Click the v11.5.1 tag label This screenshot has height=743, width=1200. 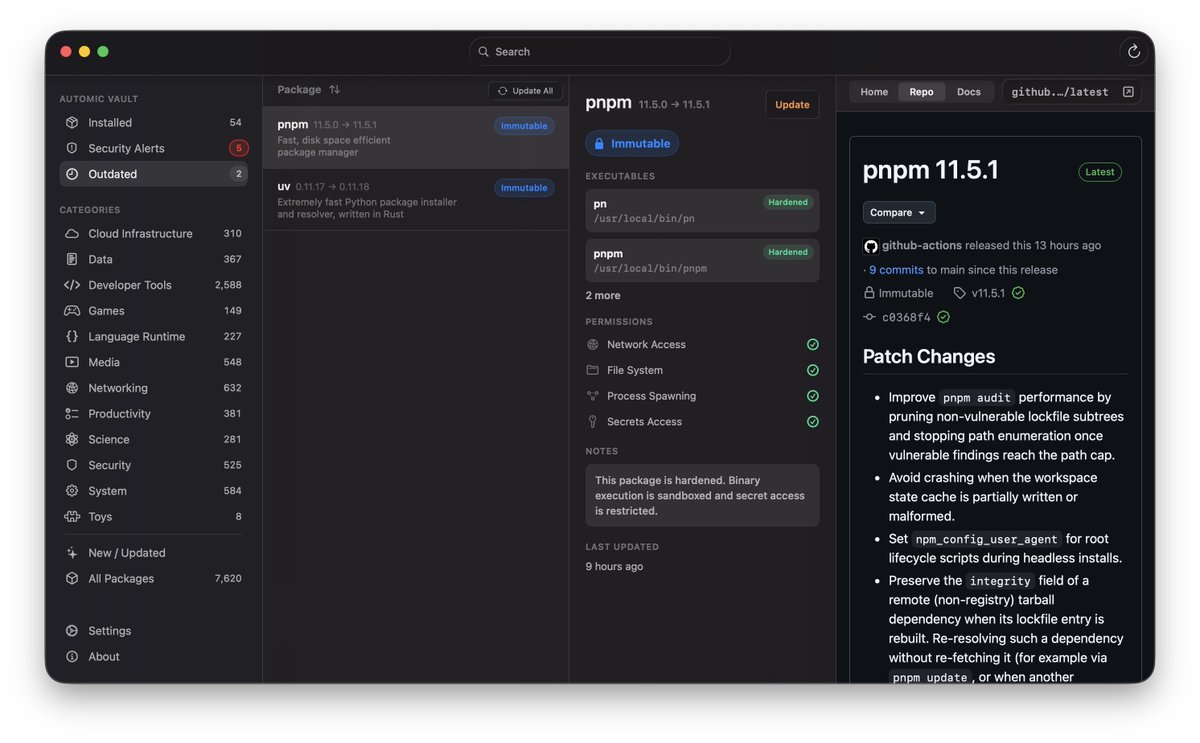pyautogui.click(x=988, y=293)
